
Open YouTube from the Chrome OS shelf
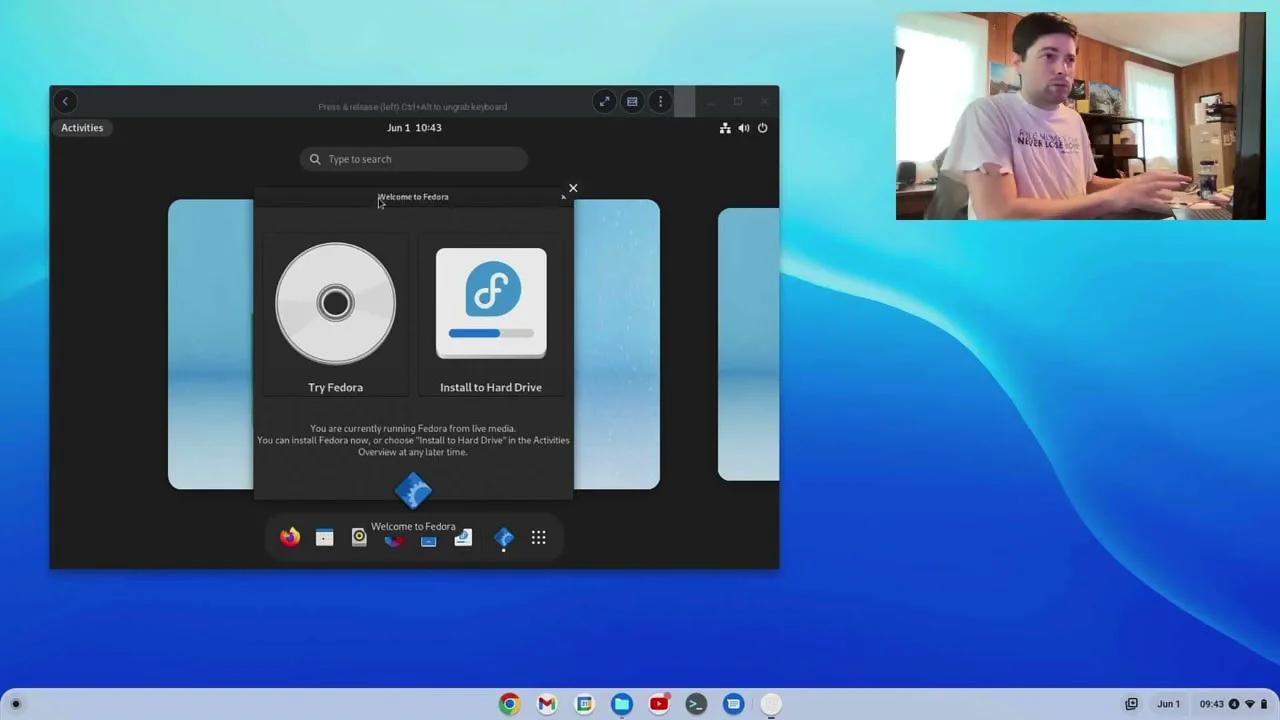(x=658, y=704)
